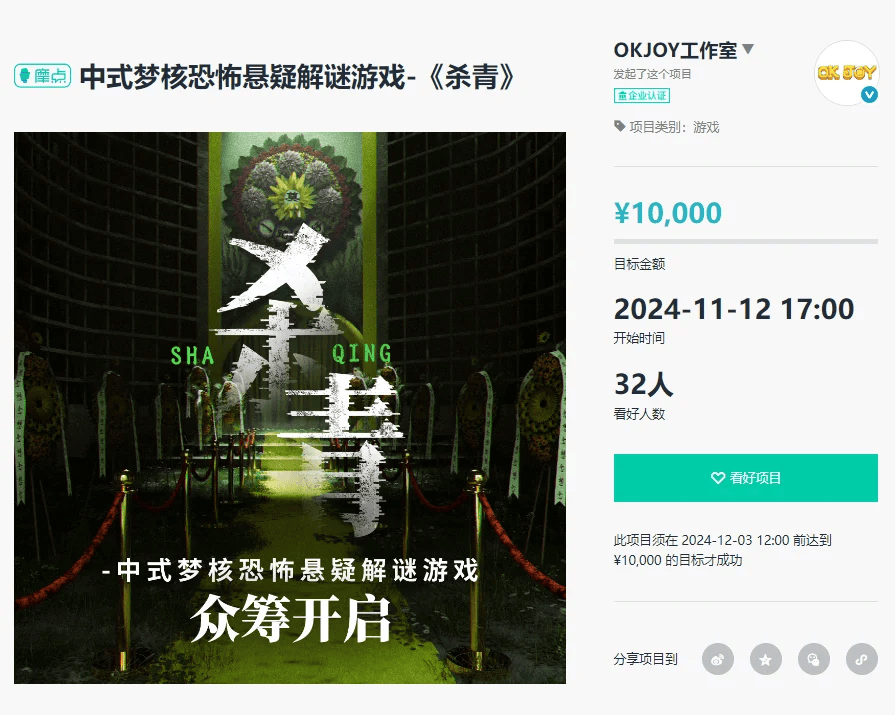Click the 2024-11-12 17:00 start time
895x715 pixels.
coord(734,309)
